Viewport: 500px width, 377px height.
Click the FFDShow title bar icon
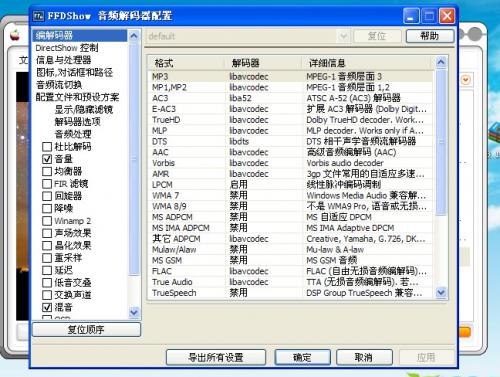tap(38, 16)
